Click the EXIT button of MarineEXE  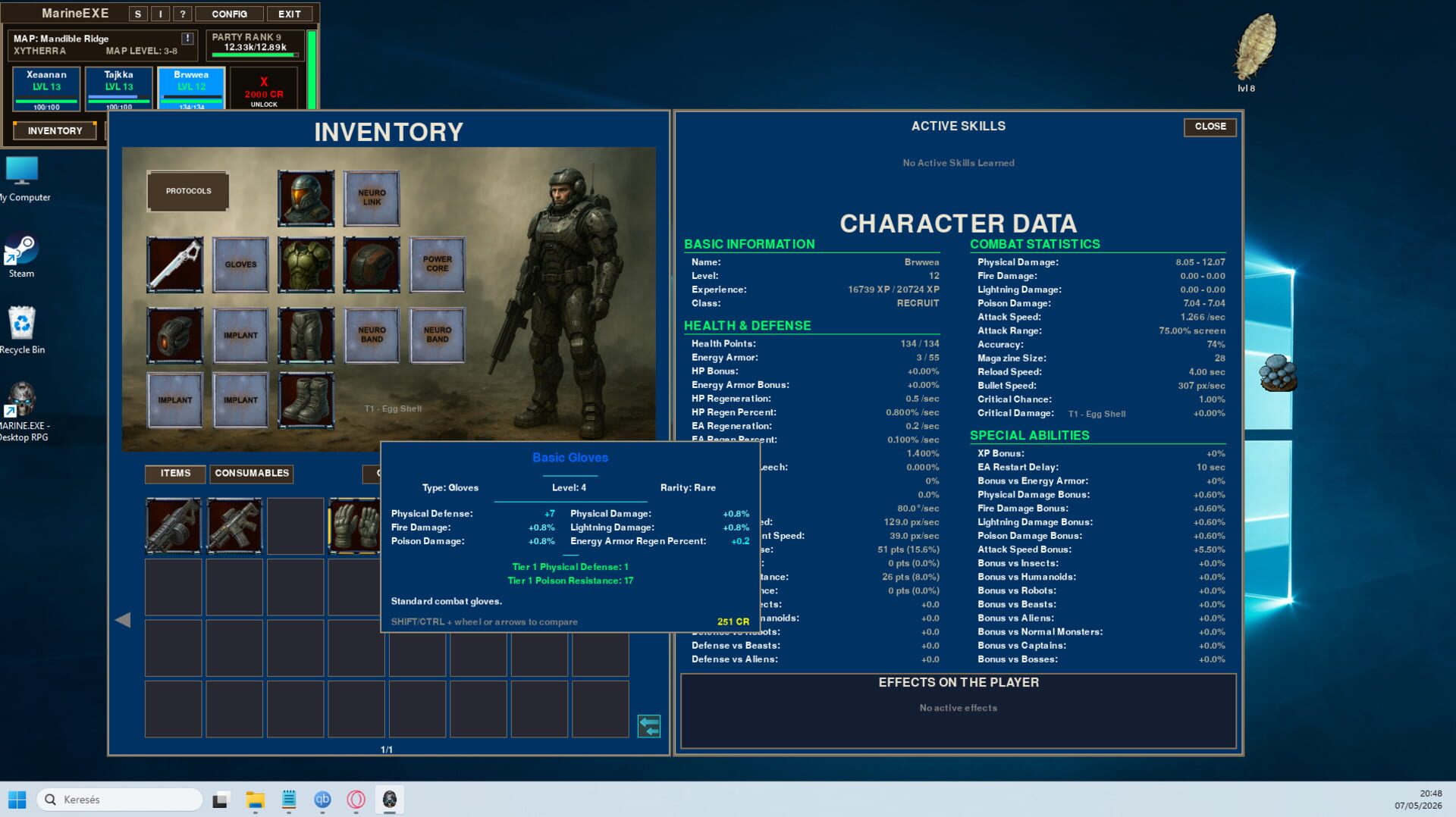coord(290,14)
